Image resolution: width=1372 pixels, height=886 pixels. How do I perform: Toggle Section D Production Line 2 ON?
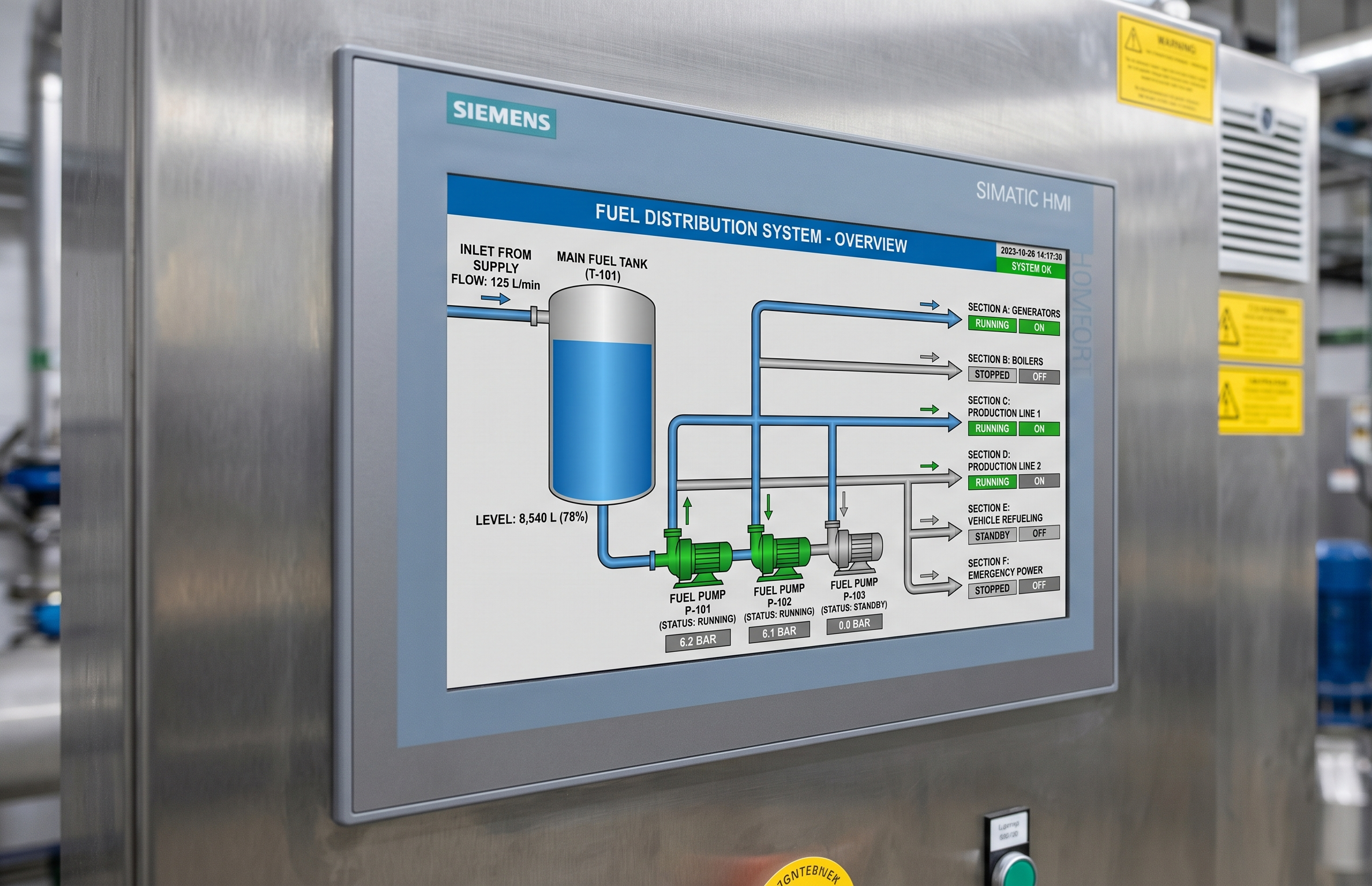[1039, 481]
